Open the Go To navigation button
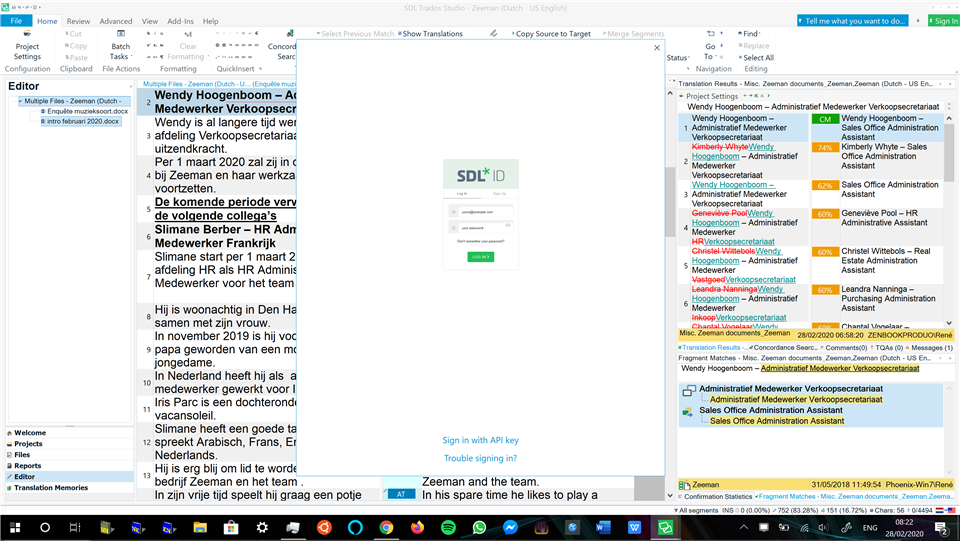Viewport: 960px width, 541px height. pos(710,46)
